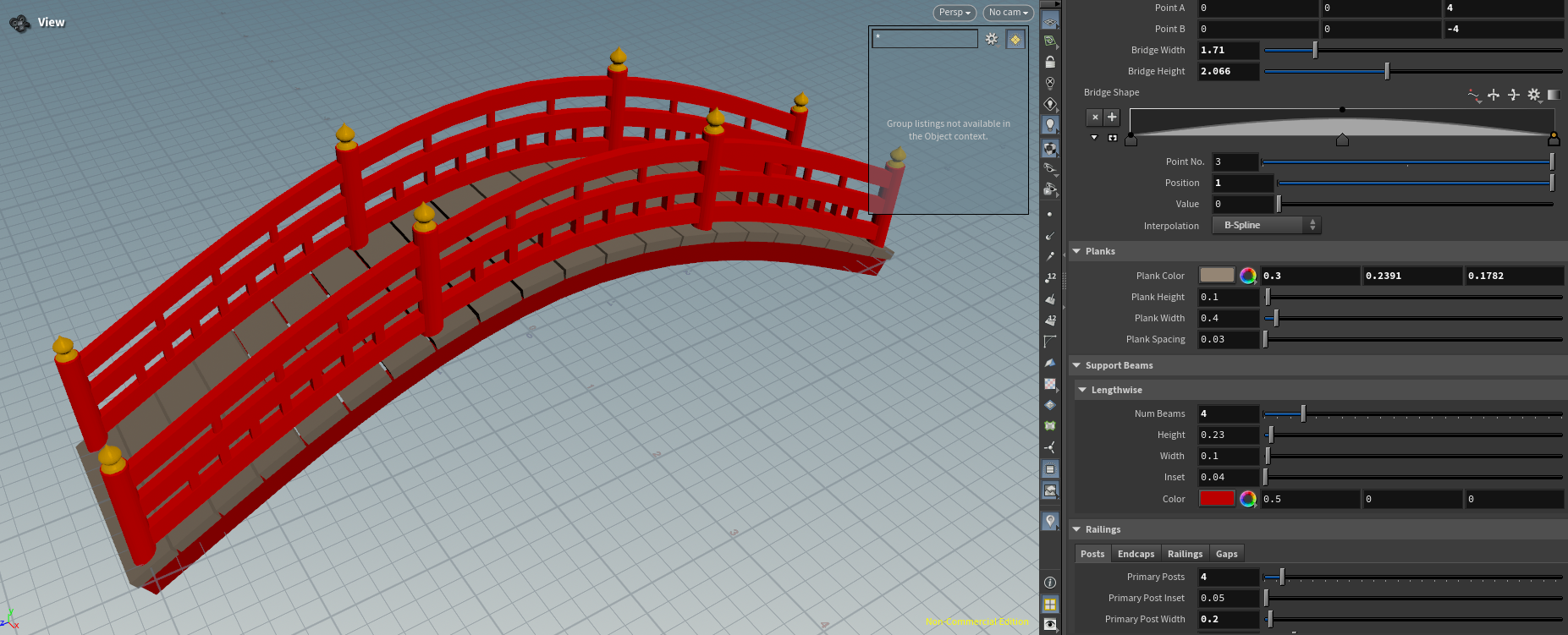Click the Num Beams slider handle
Viewport: 1568px width, 635px height.
click(x=1303, y=413)
